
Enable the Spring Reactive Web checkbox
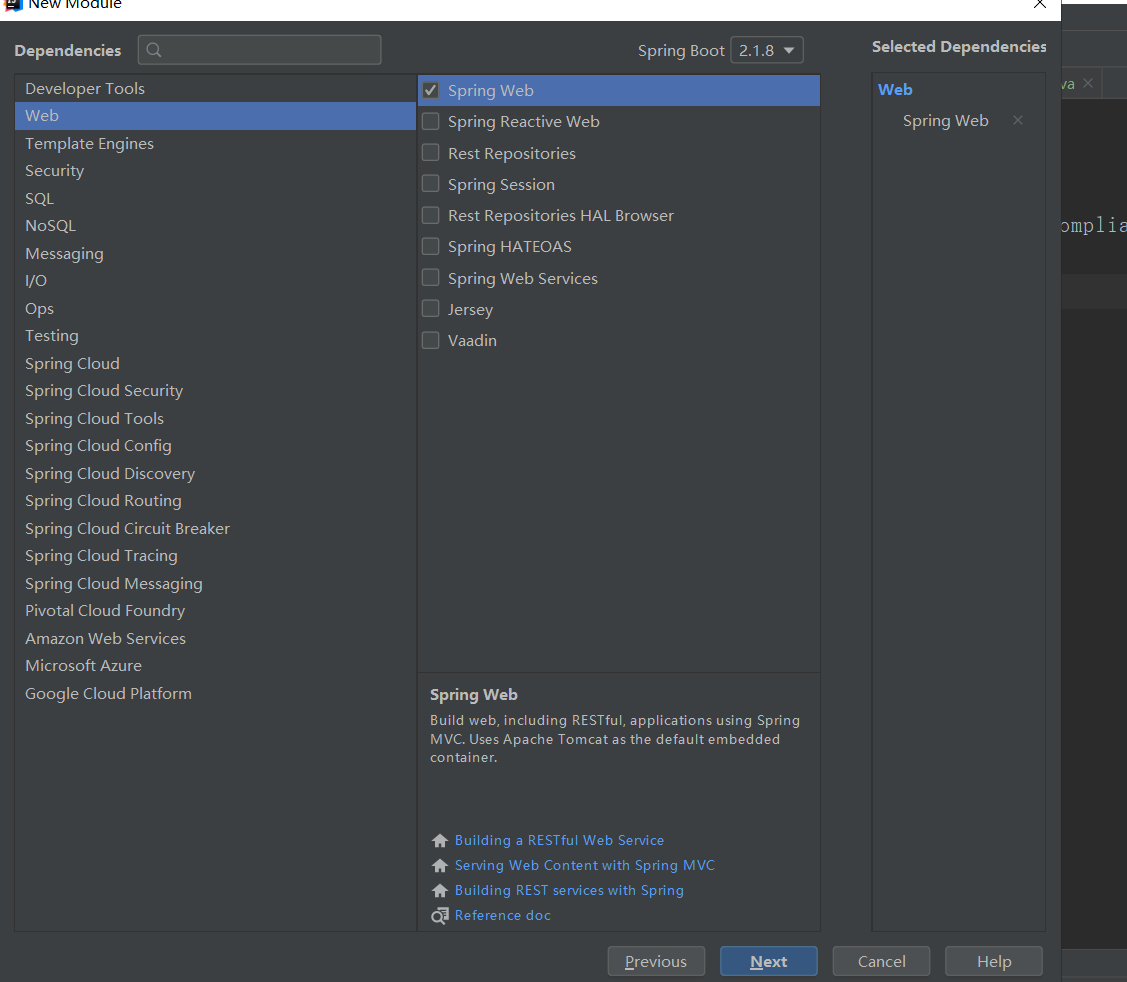click(431, 121)
